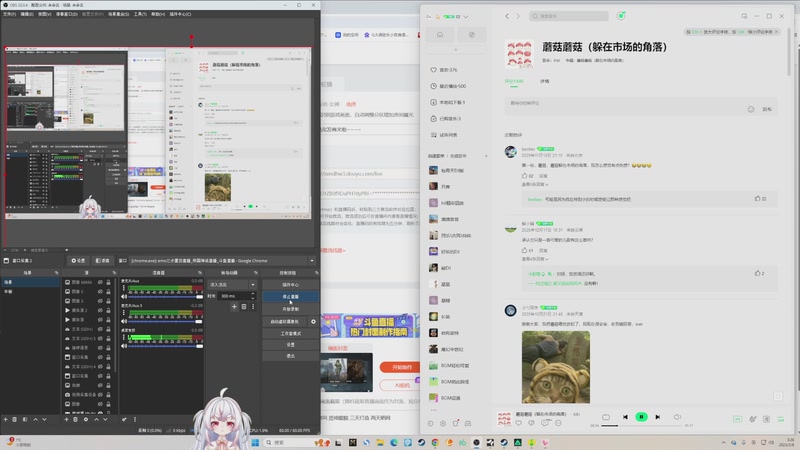The width and height of the screenshot is (800, 450).
Task: Click the 麦克风/Aux volume slider
Action: [x=164, y=296]
